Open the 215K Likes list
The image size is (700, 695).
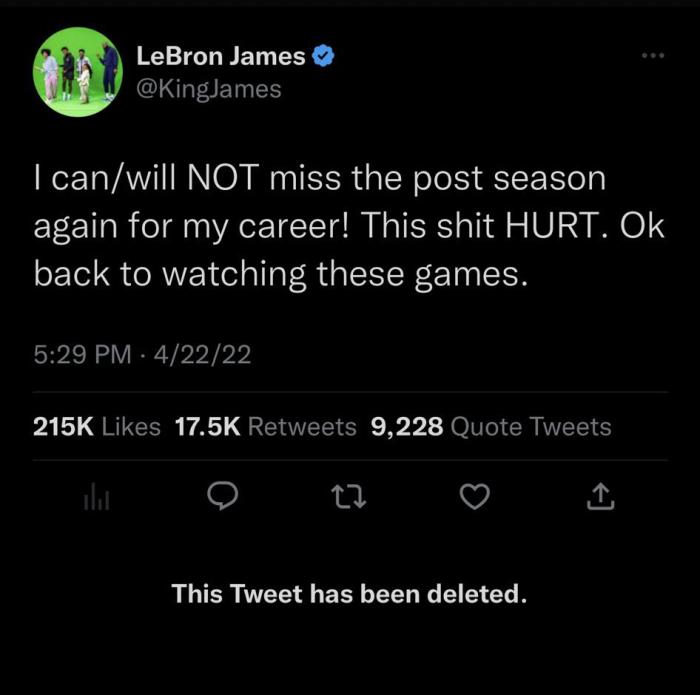[x=96, y=427]
